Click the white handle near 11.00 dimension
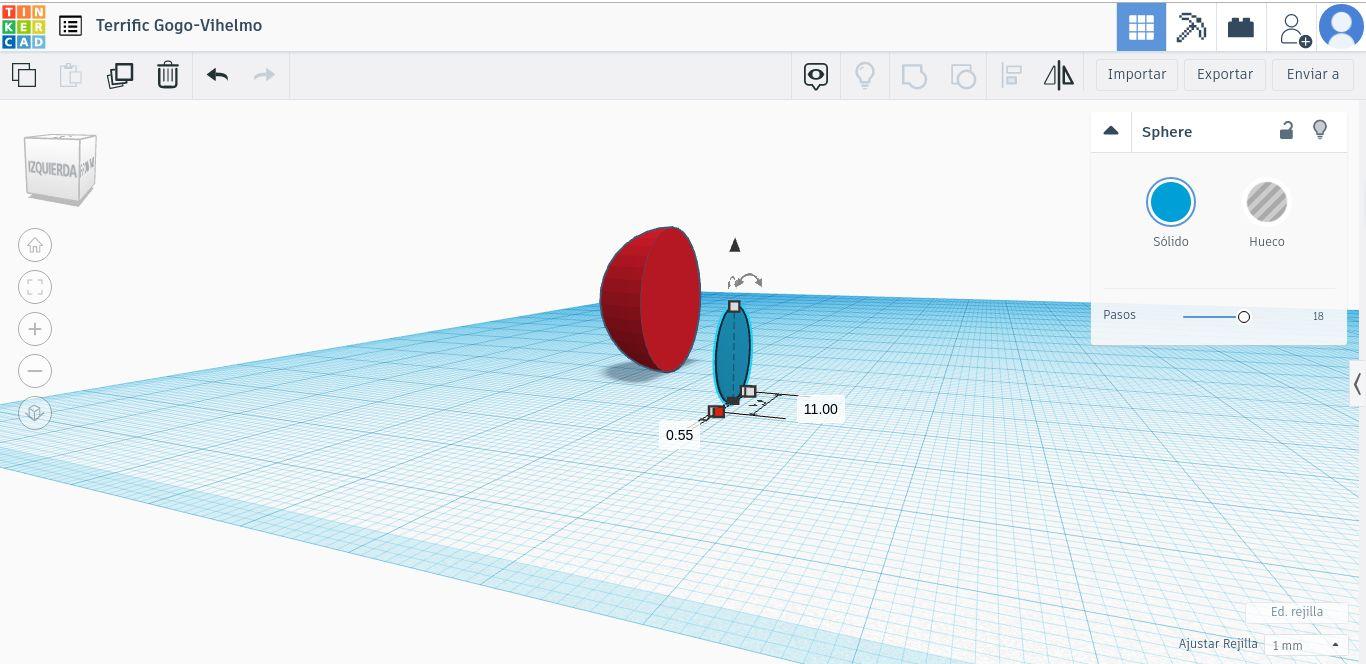The width and height of the screenshot is (1366, 664). tap(749, 391)
